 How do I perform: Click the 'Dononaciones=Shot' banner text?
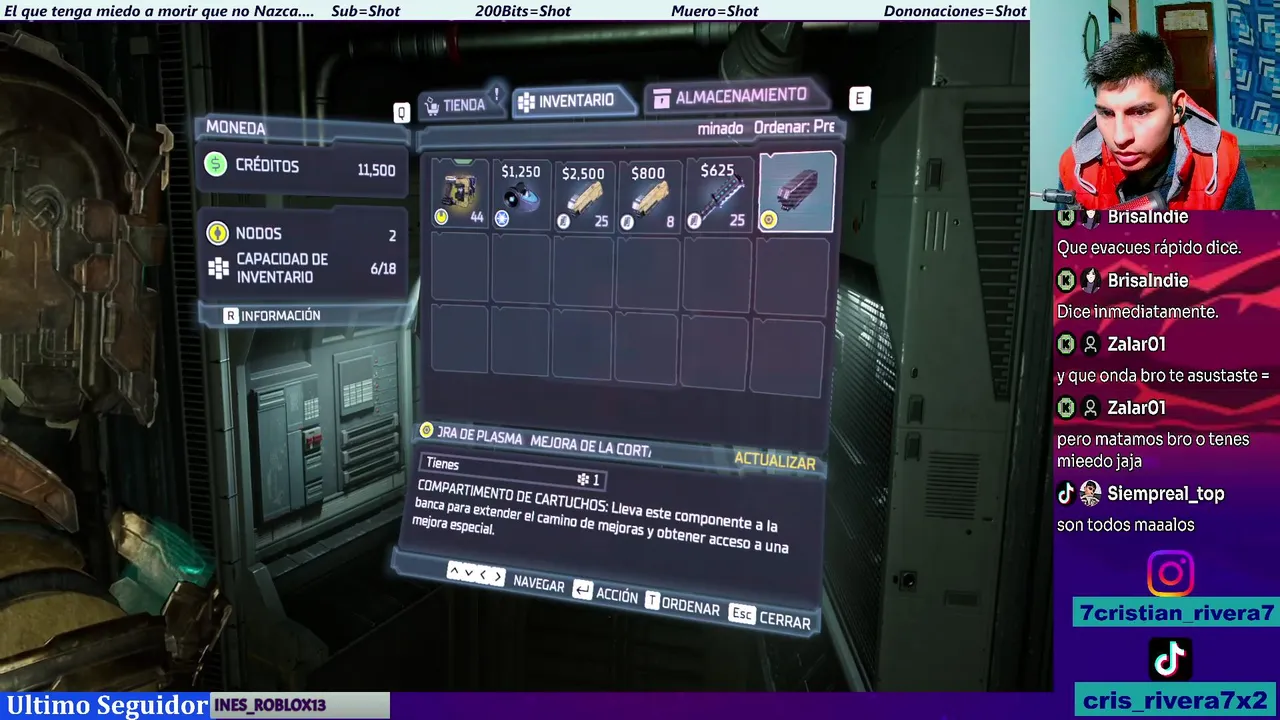pyautogui.click(x=955, y=11)
